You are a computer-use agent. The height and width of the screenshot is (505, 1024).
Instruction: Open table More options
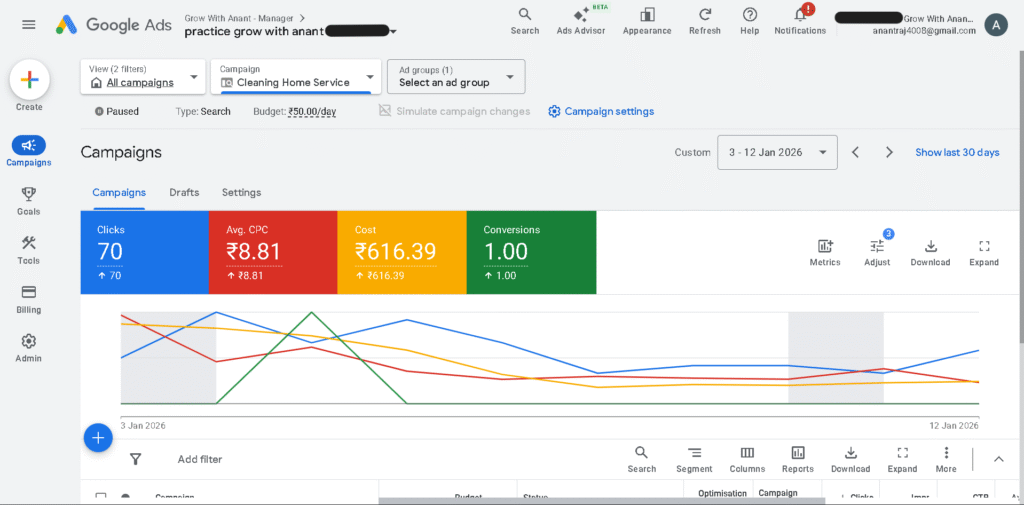[x=946, y=460]
